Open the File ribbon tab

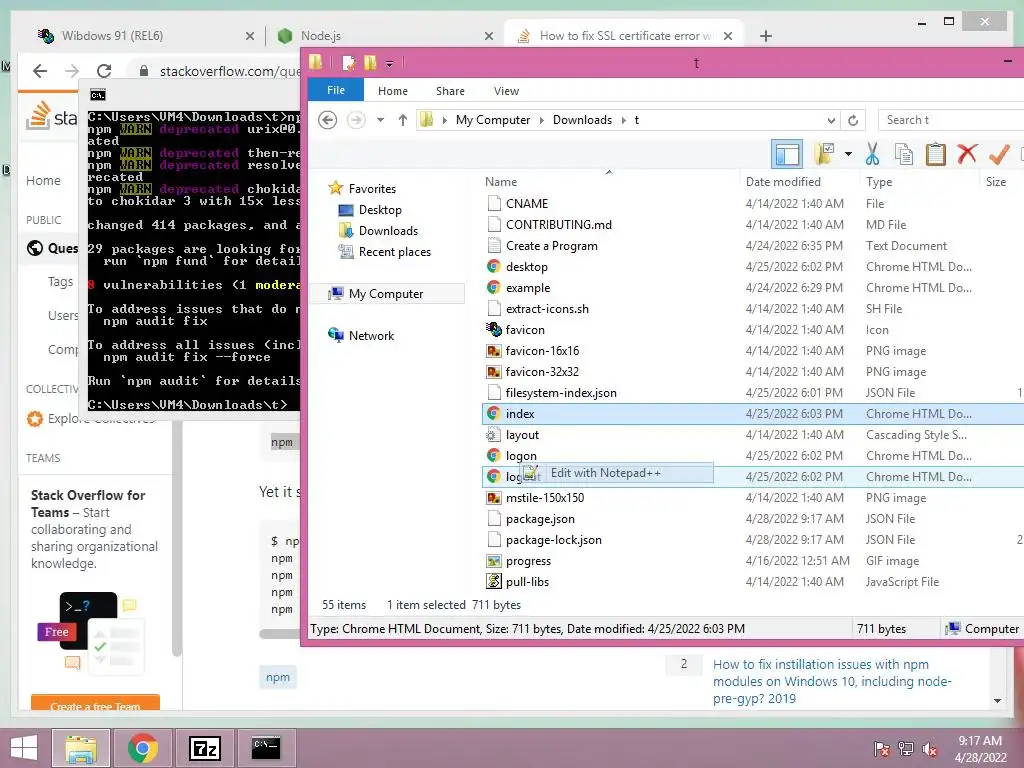(336, 90)
